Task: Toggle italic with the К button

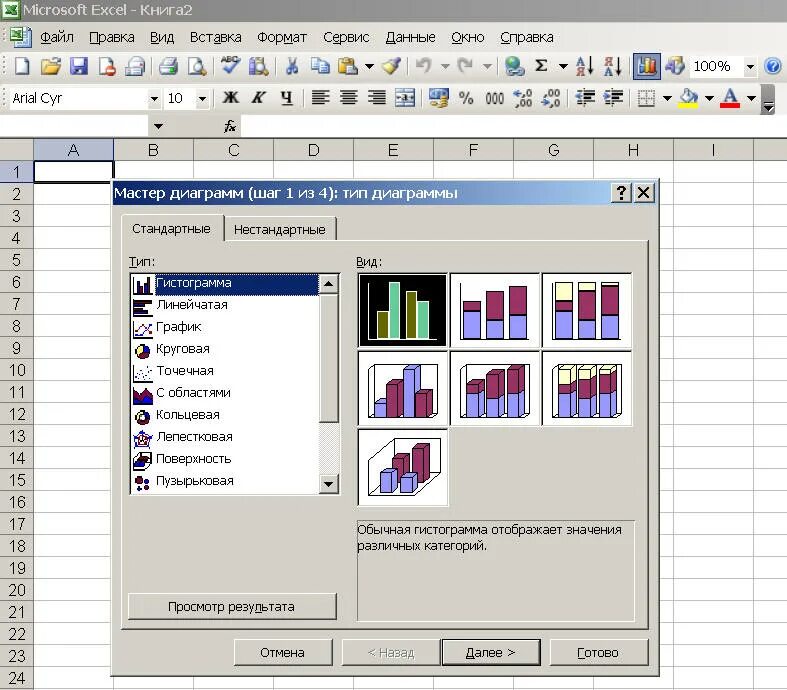Action: pyautogui.click(x=258, y=98)
